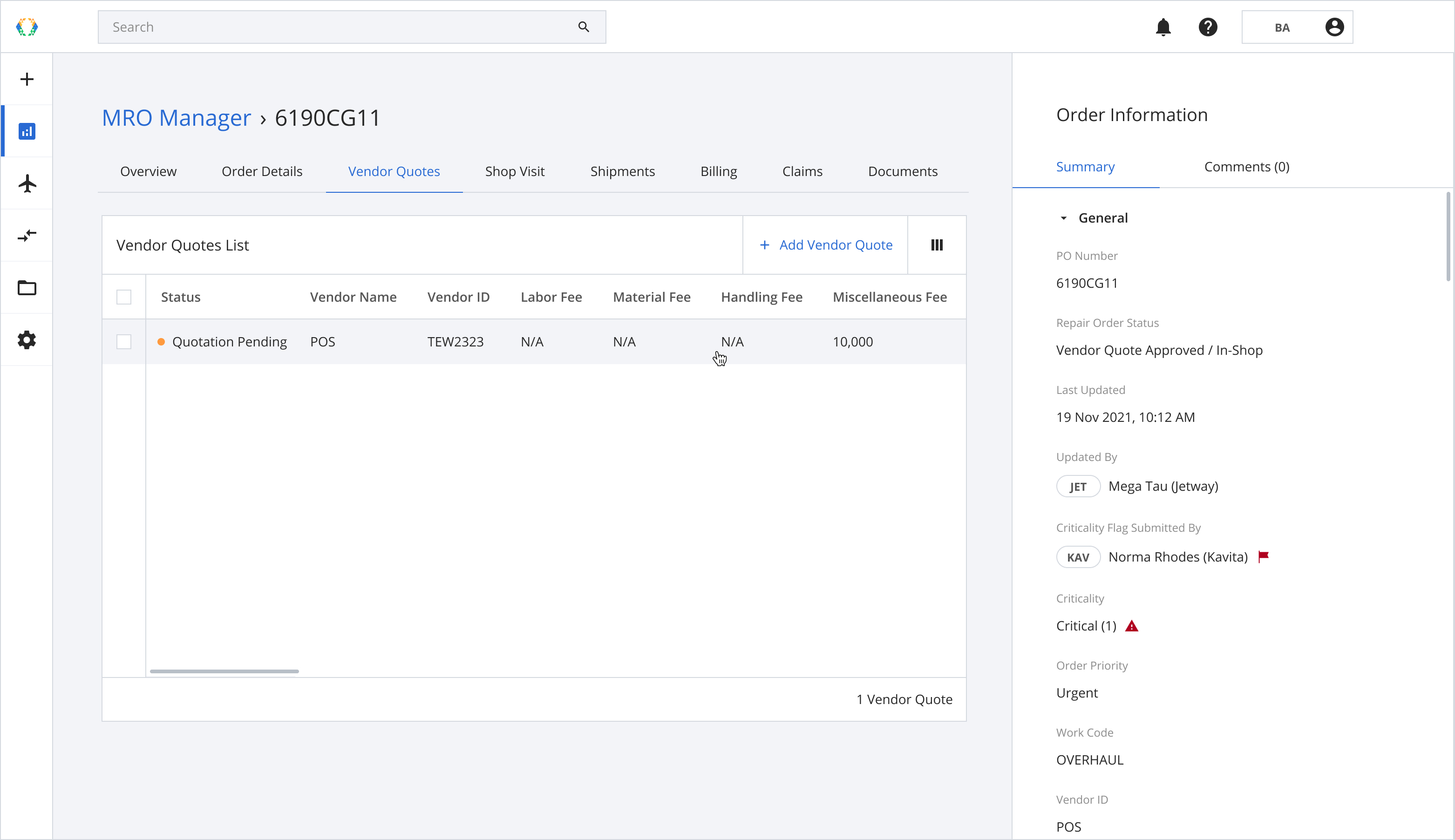This screenshot has height=840, width=1455.
Task: Select the Vendor Quotes tab
Action: tap(394, 171)
